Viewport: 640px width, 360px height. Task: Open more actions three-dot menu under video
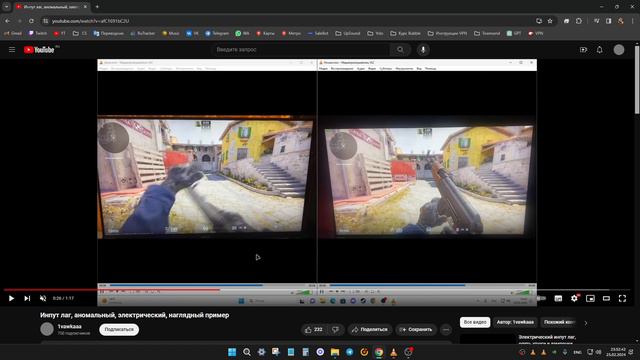(x=446, y=329)
